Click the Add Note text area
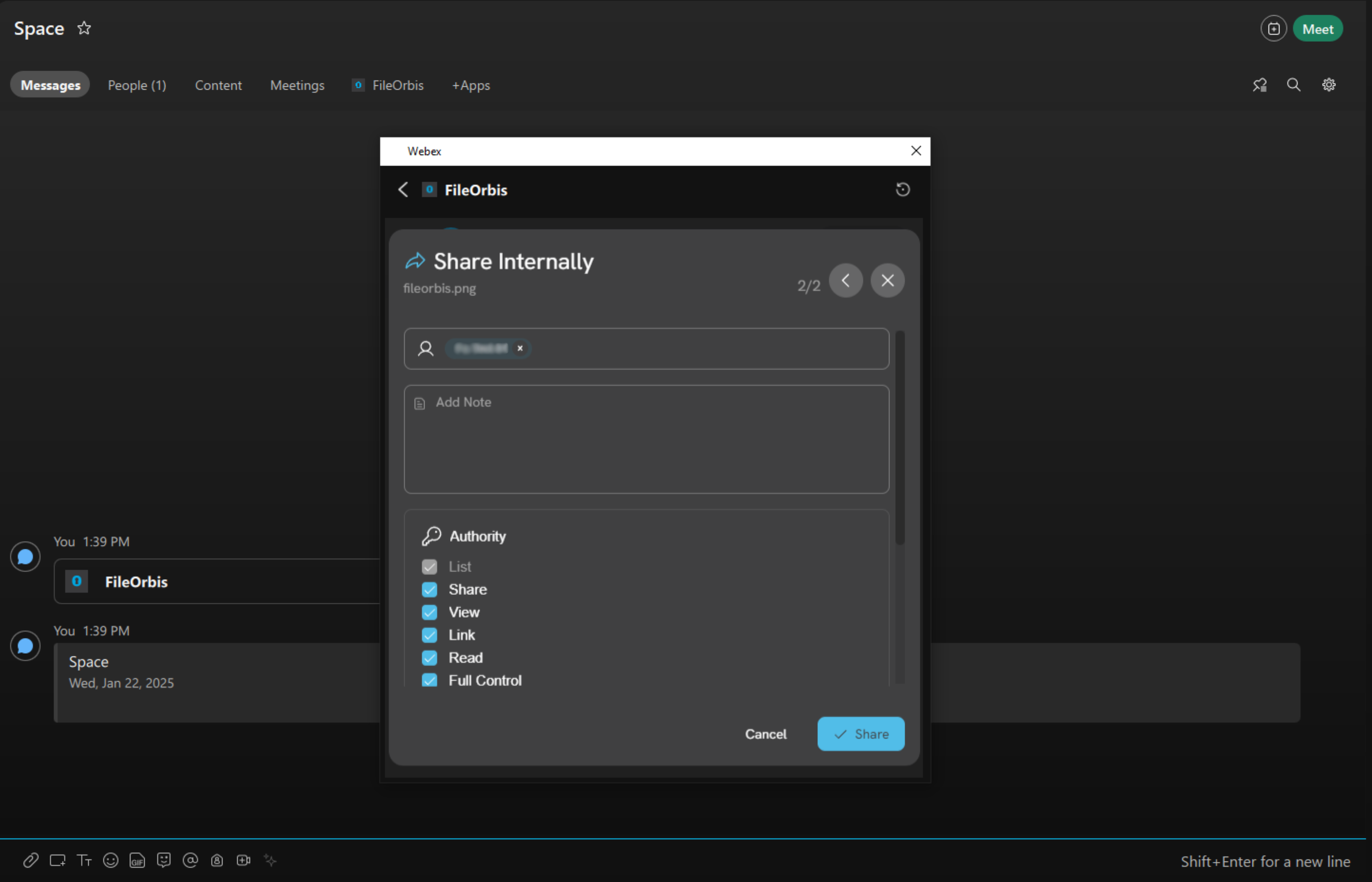 [x=646, y=439]
